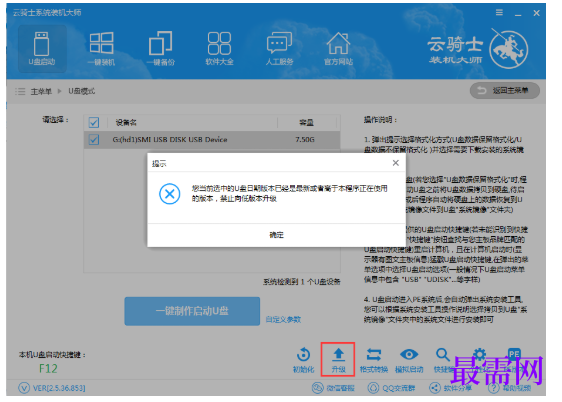Close the 提示 dialog with the X
This screenshot has height=402, width=562.
pos(396,163)
